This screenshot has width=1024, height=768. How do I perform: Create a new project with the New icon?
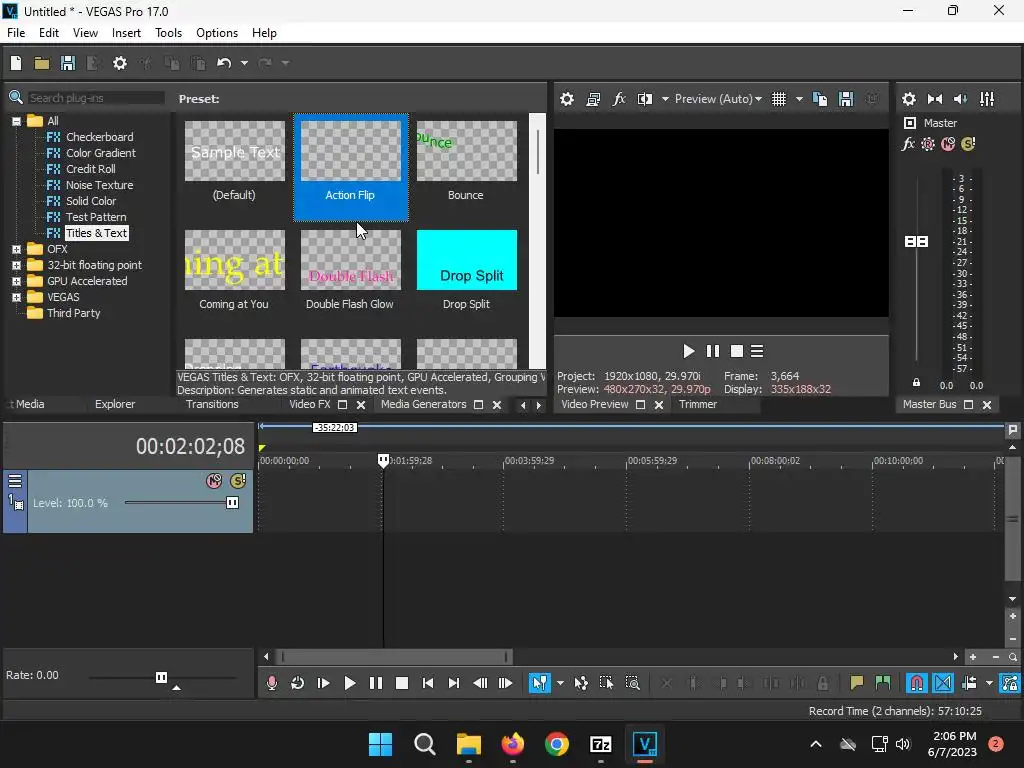click(16, 63)
